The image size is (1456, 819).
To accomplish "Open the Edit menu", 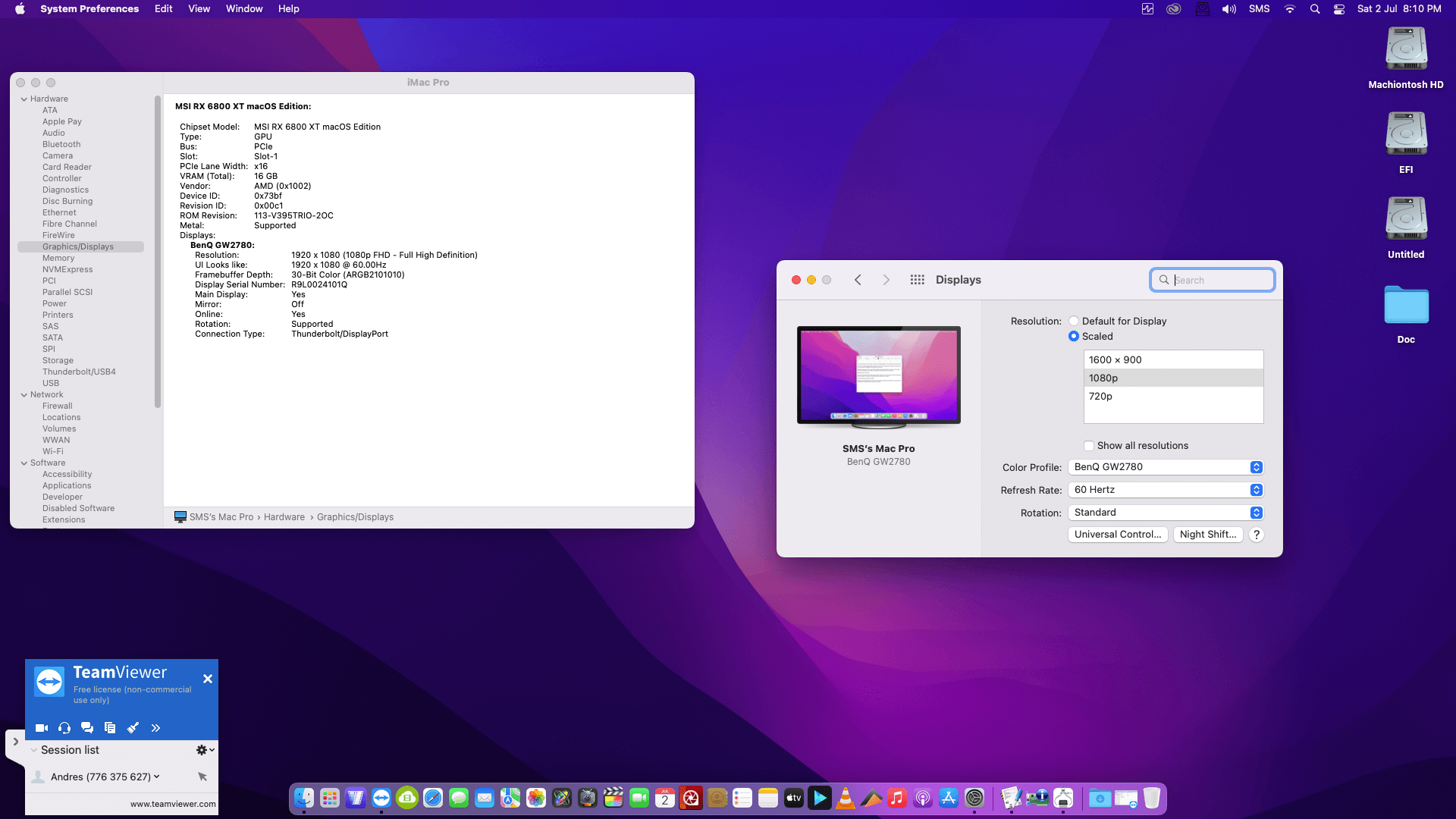I will [x=164, y=9].
